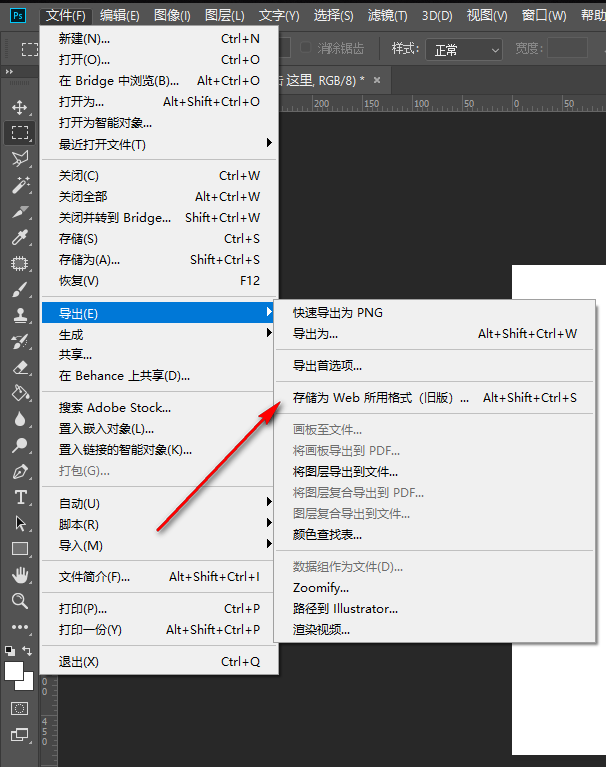Screen dimensions: 606x767
Task: Choose 将图层导出到文件...
Action: tap(434, 472)
